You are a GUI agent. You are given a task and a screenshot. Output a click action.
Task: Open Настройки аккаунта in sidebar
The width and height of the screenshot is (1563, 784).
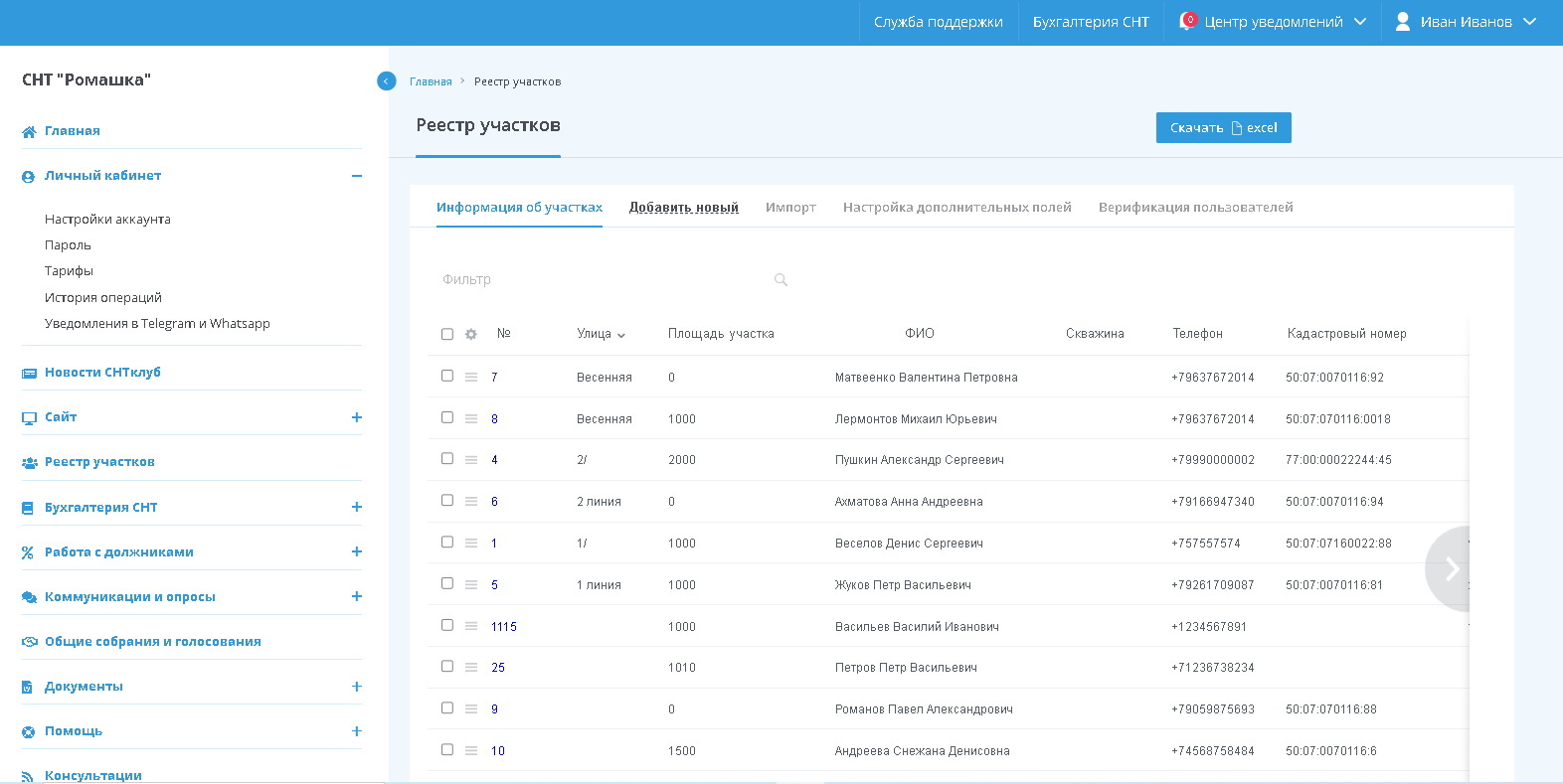[x=107, y=220]
